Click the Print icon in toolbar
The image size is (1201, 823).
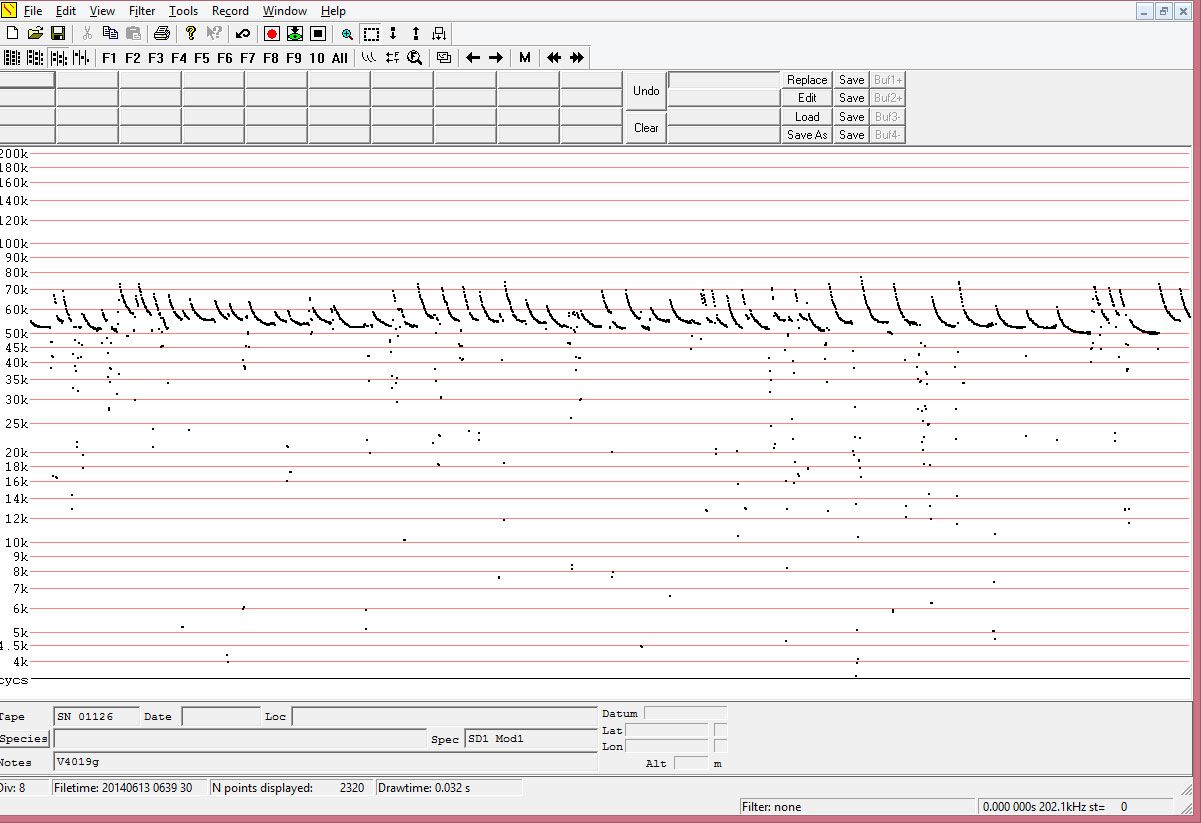click(162, 33)
